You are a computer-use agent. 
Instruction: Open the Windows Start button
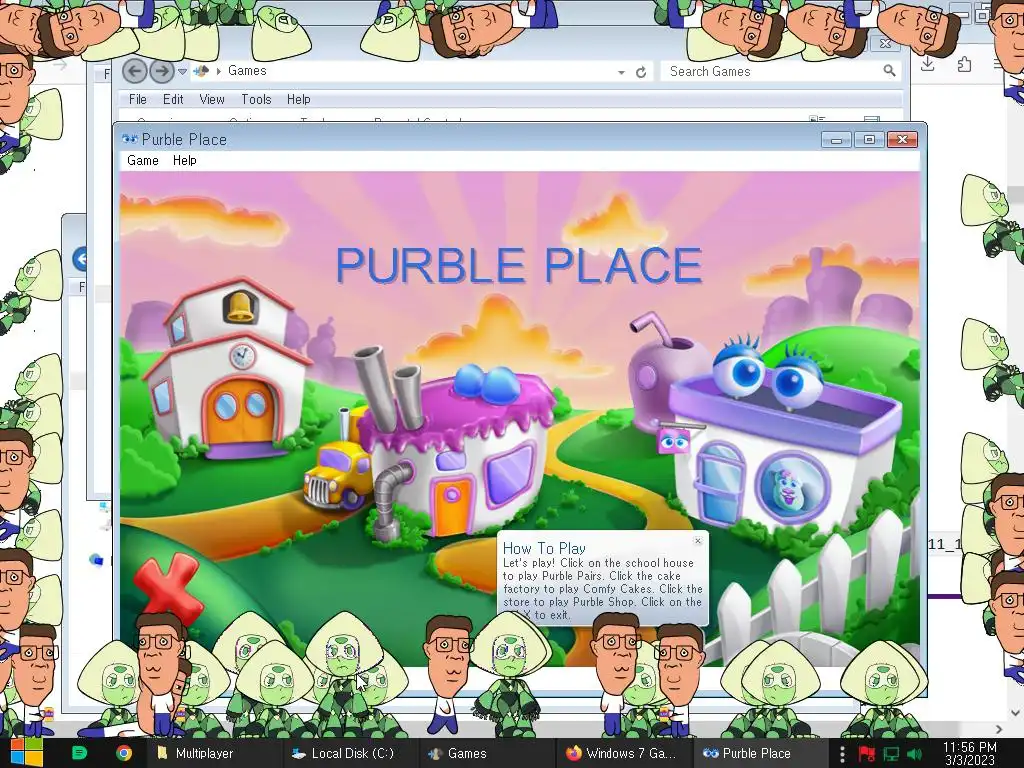tap(26, 753)
